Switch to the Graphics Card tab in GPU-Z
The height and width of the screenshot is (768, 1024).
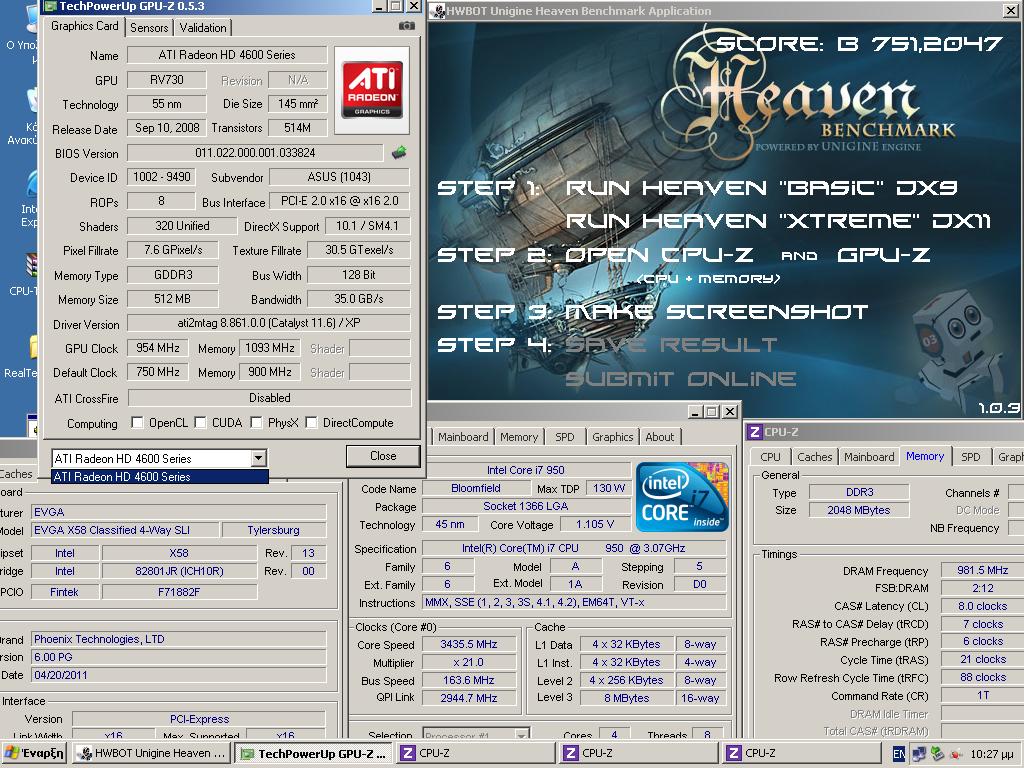coord(84,26)
